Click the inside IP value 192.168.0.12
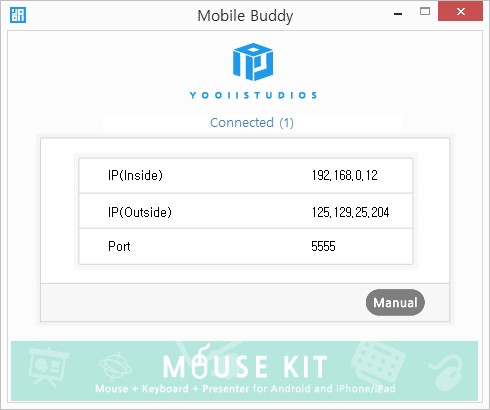Viewport: 490px width, 410px height. click(344, 175)
